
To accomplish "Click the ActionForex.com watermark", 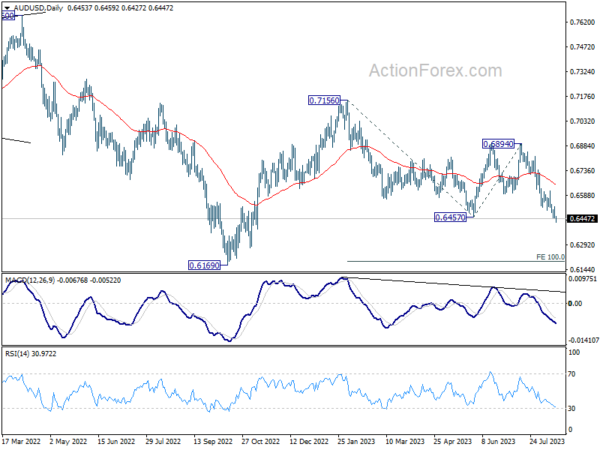I will pyautogui.click(x=435, y=71).
